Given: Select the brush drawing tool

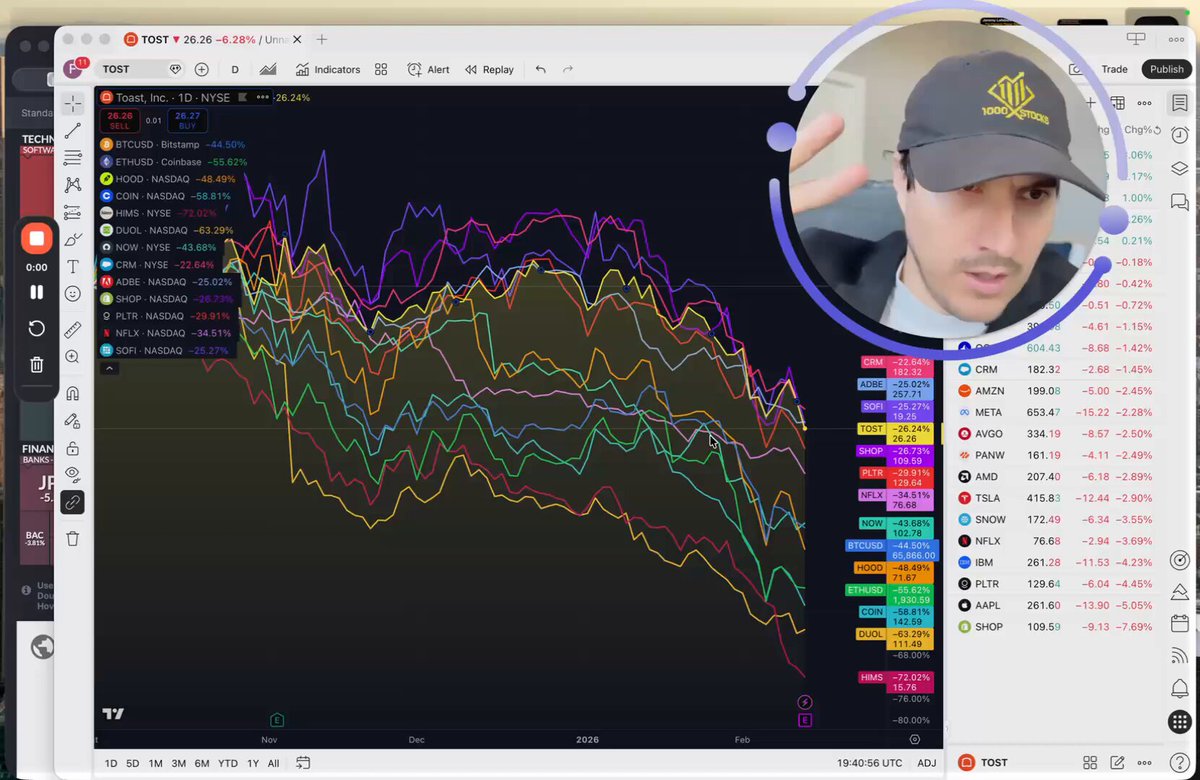Looking at the screenshot, I should (73, 240).
